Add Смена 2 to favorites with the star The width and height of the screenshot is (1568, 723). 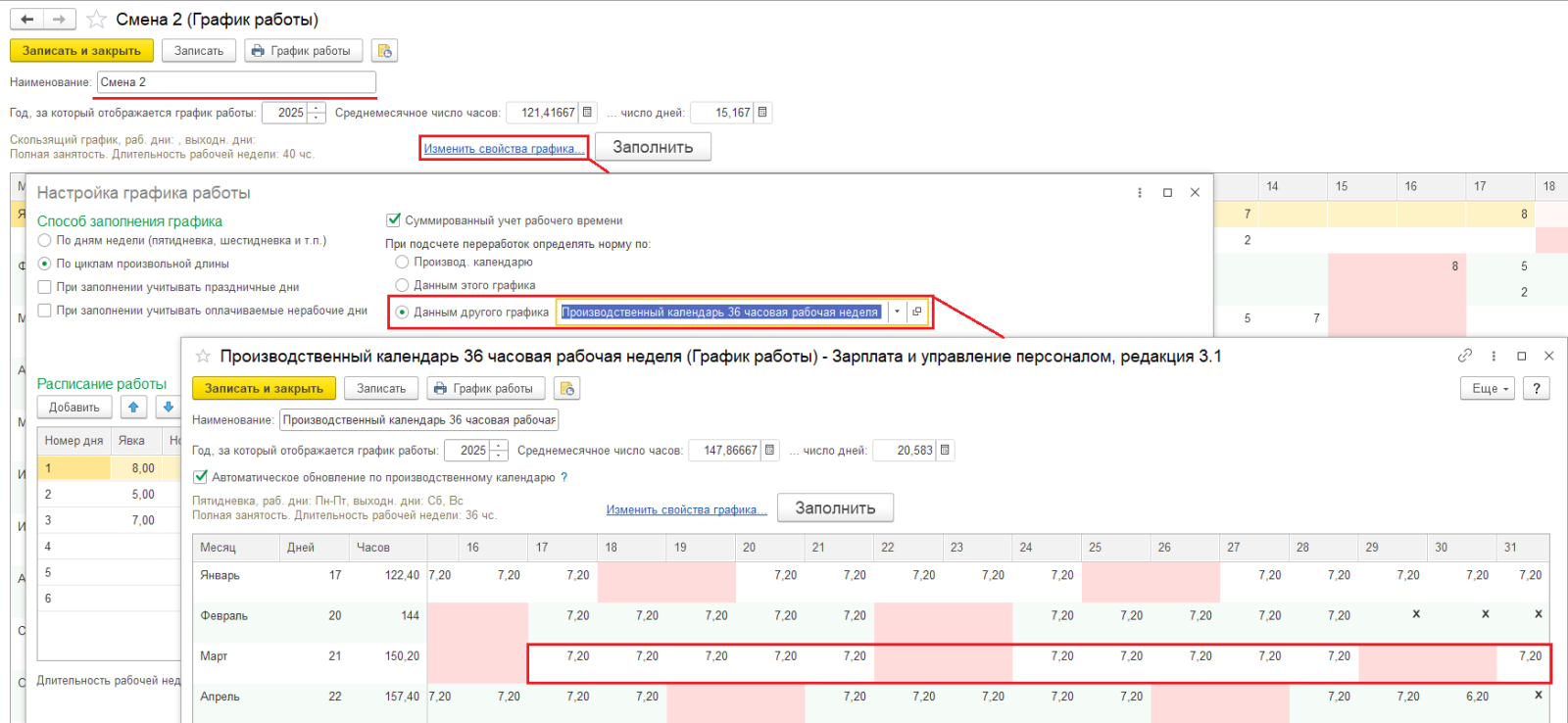96,20
